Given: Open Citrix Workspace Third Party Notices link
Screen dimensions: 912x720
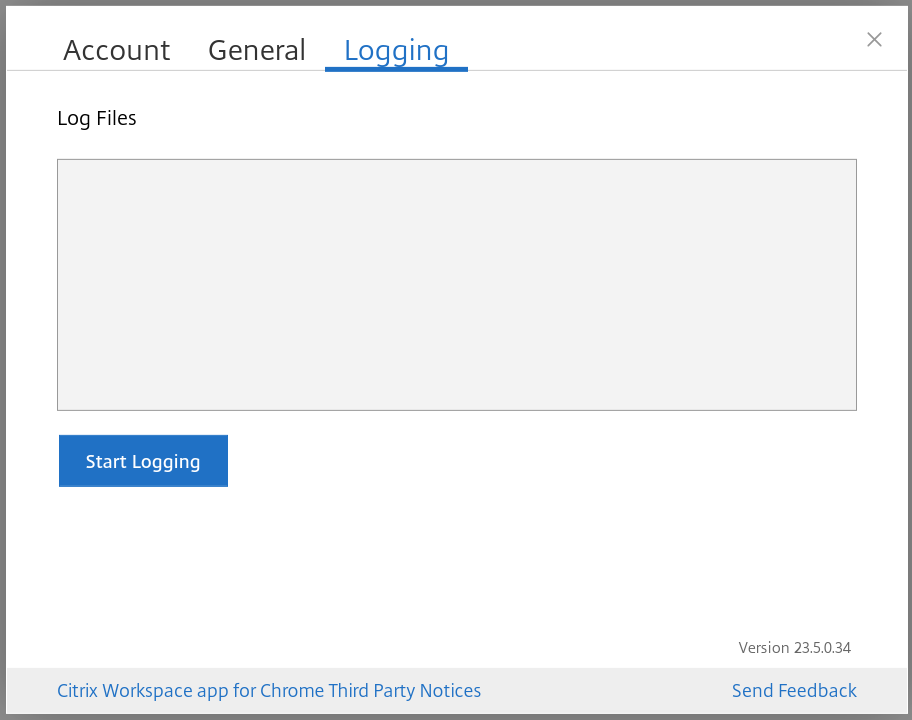Looking at the screenshot, I should point(269,691).
